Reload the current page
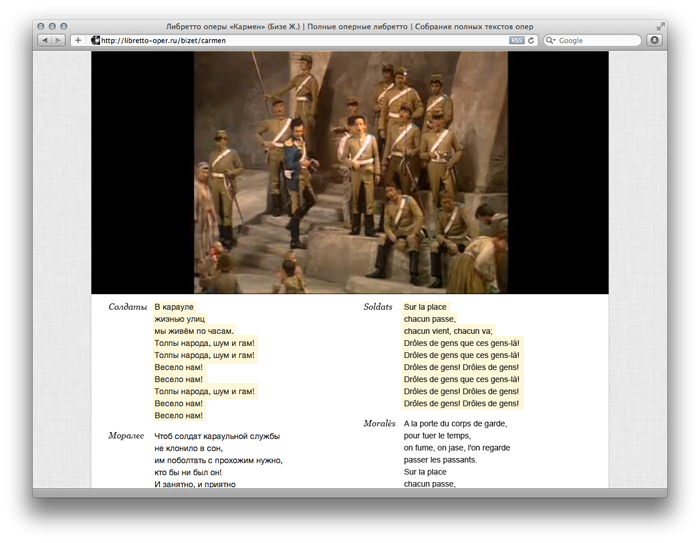 point(532,41)
